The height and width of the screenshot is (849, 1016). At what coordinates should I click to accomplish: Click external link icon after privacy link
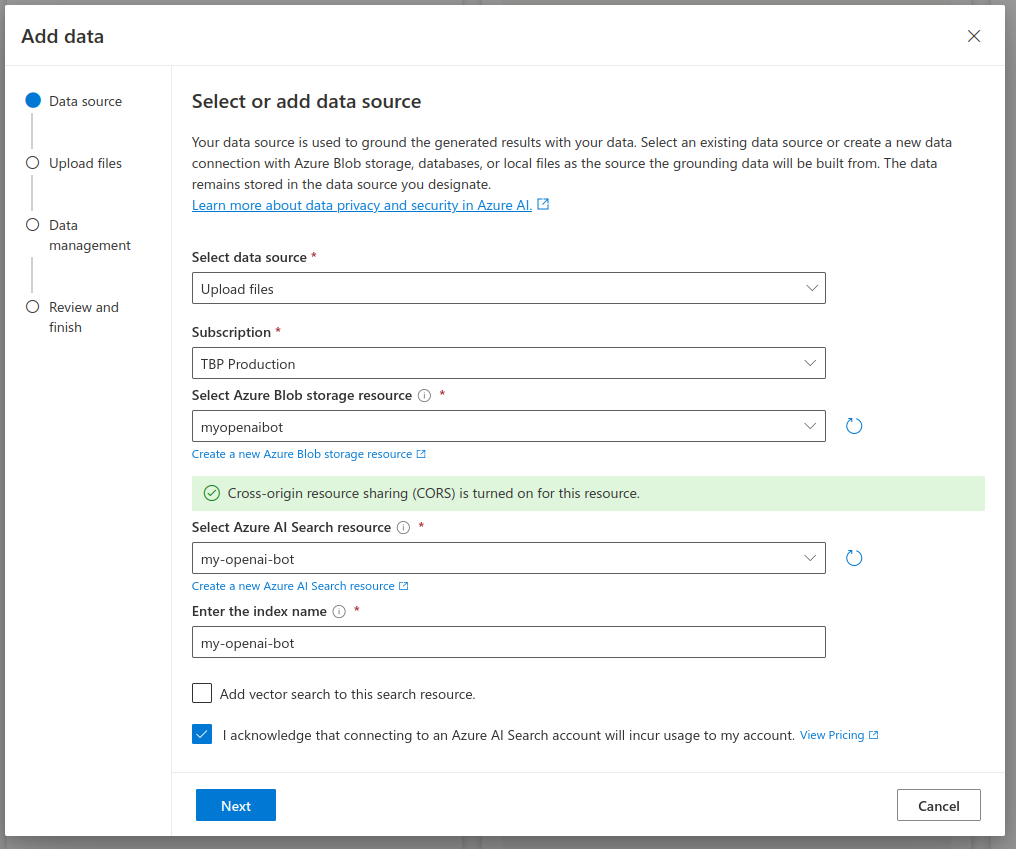point(543,204)
